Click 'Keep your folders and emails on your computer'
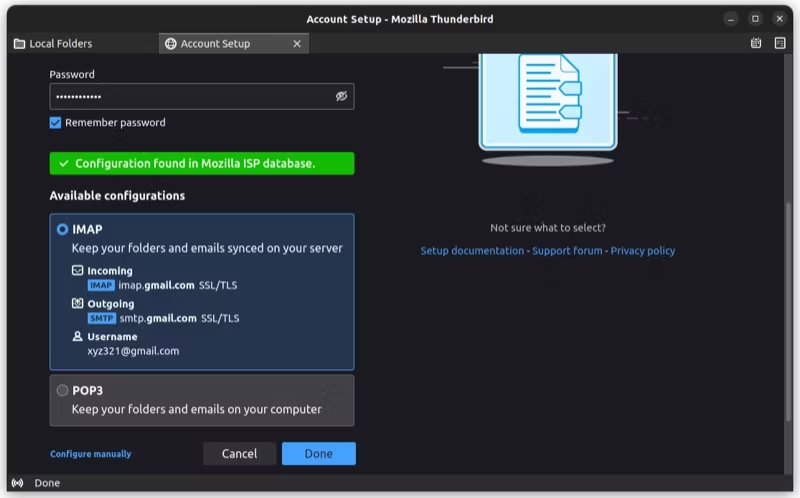This screenshot has height=498, width=800. 196,409
